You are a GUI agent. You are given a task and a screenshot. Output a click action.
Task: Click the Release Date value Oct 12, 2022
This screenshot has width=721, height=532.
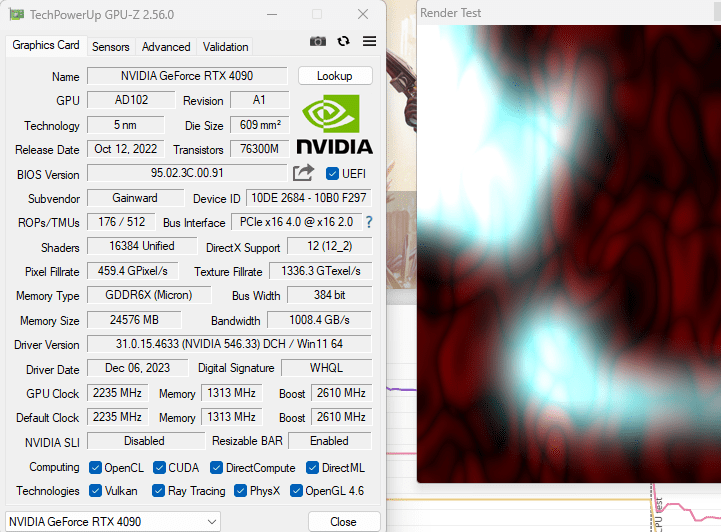[x=126, y=149]
